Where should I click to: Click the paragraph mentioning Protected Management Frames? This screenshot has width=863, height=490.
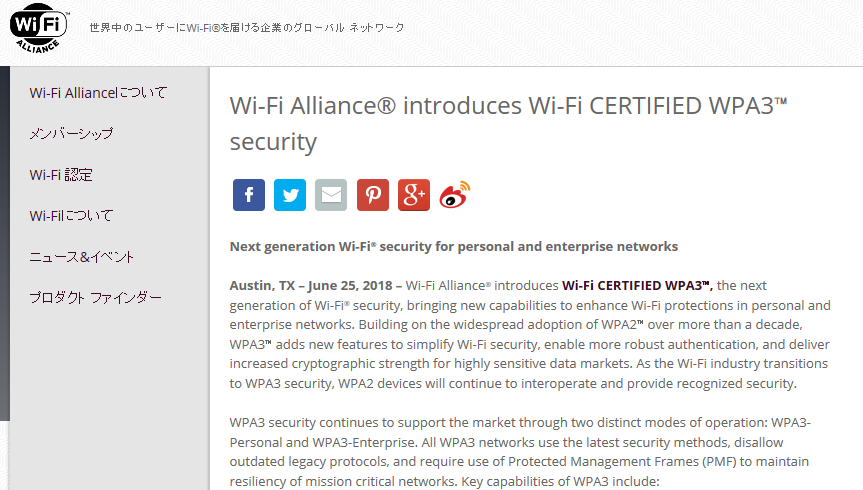click(x=520, y=452)
